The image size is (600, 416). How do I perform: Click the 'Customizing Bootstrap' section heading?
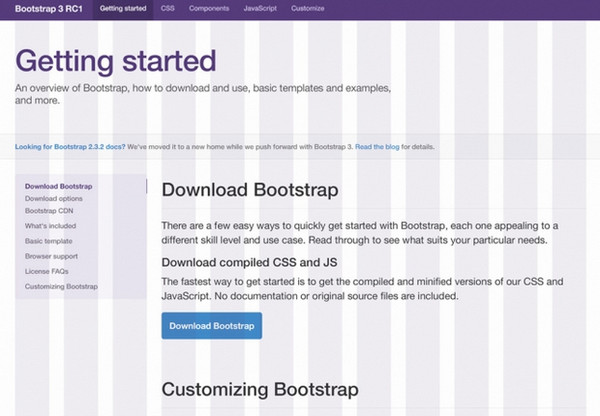click(x=260, y=390)
